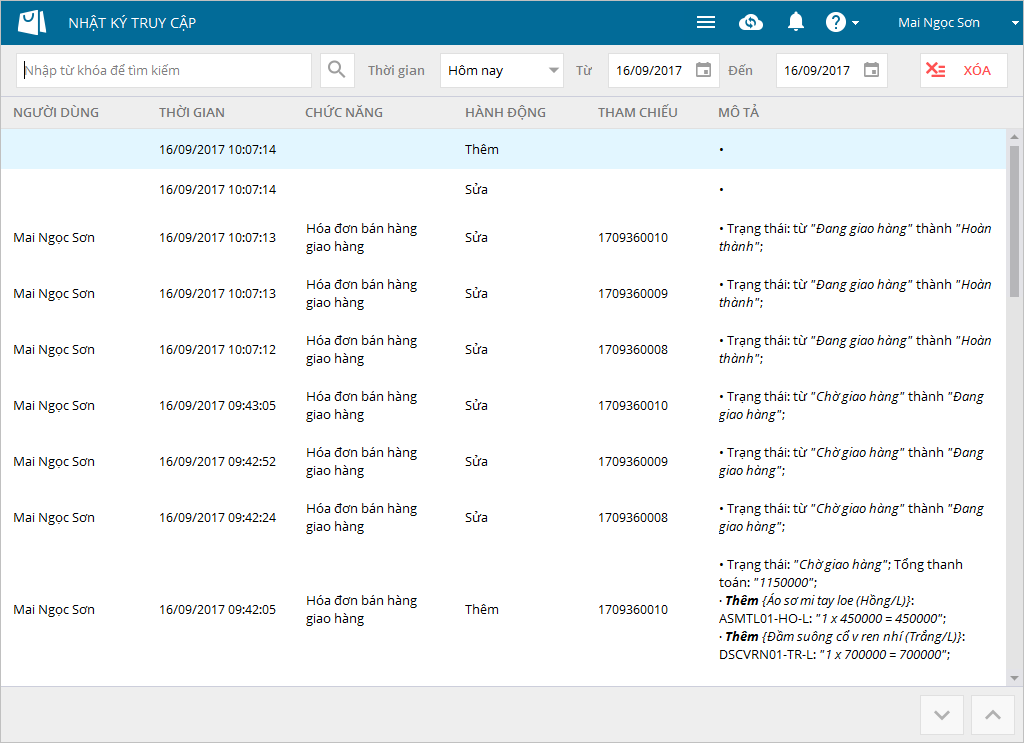Click Mai Ngọc Sơn in 10:07:12 row
Image resolution: width=1024 pixels, height=743 pixels.
point(54,349)
